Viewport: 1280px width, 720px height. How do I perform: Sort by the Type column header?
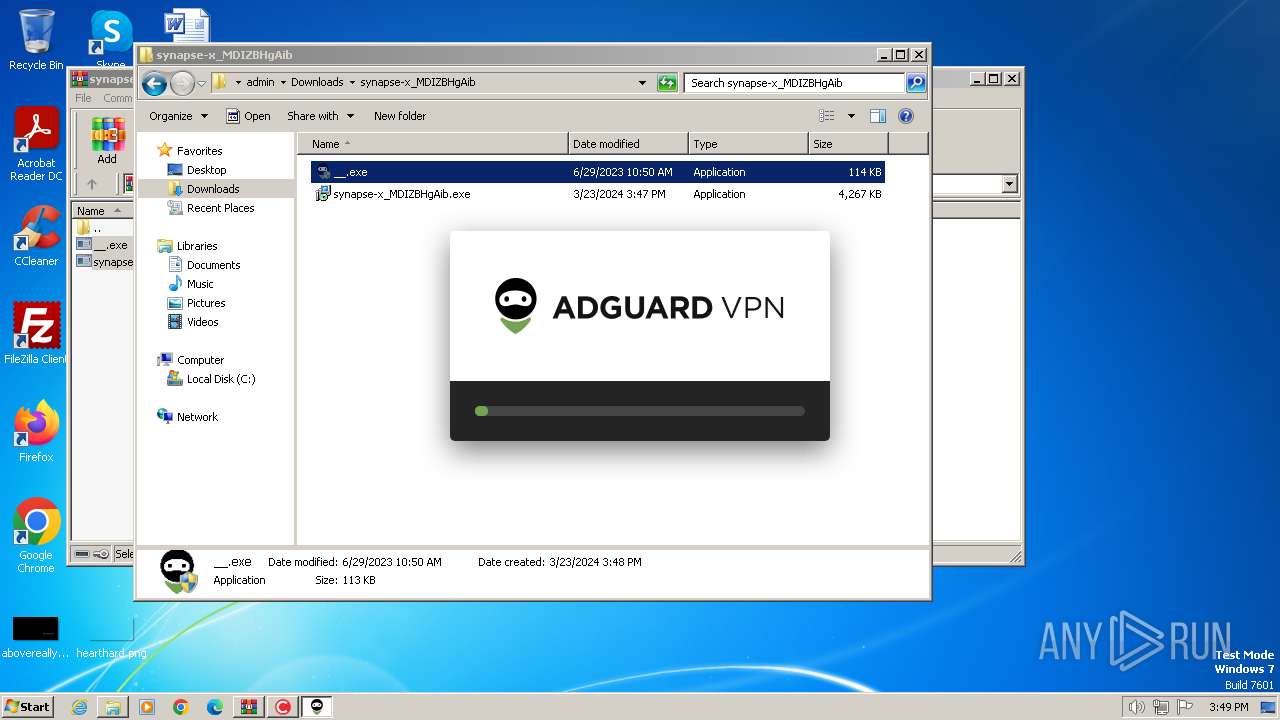[x=748, y=144]
